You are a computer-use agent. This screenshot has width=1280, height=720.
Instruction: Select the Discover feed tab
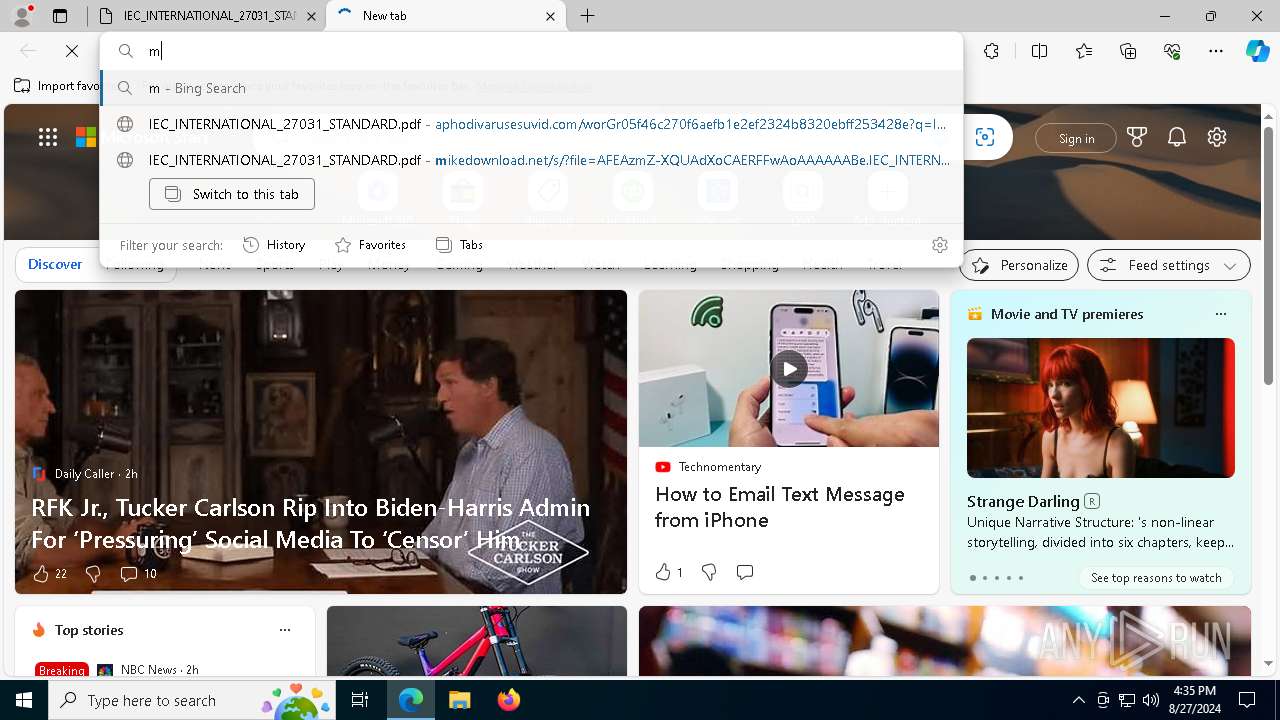coord(55,265)
